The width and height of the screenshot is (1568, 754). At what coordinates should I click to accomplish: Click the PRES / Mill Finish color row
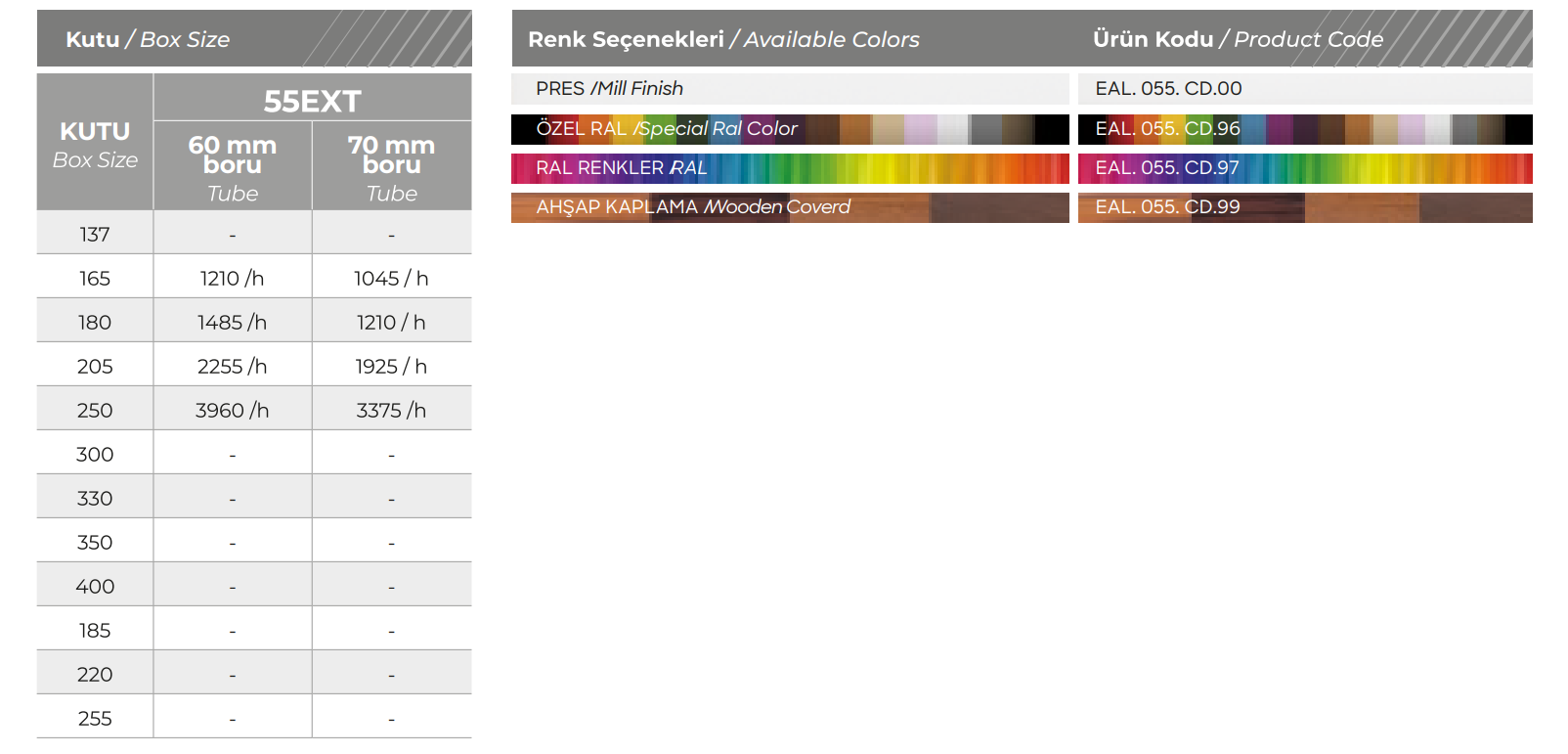(789, 89)
